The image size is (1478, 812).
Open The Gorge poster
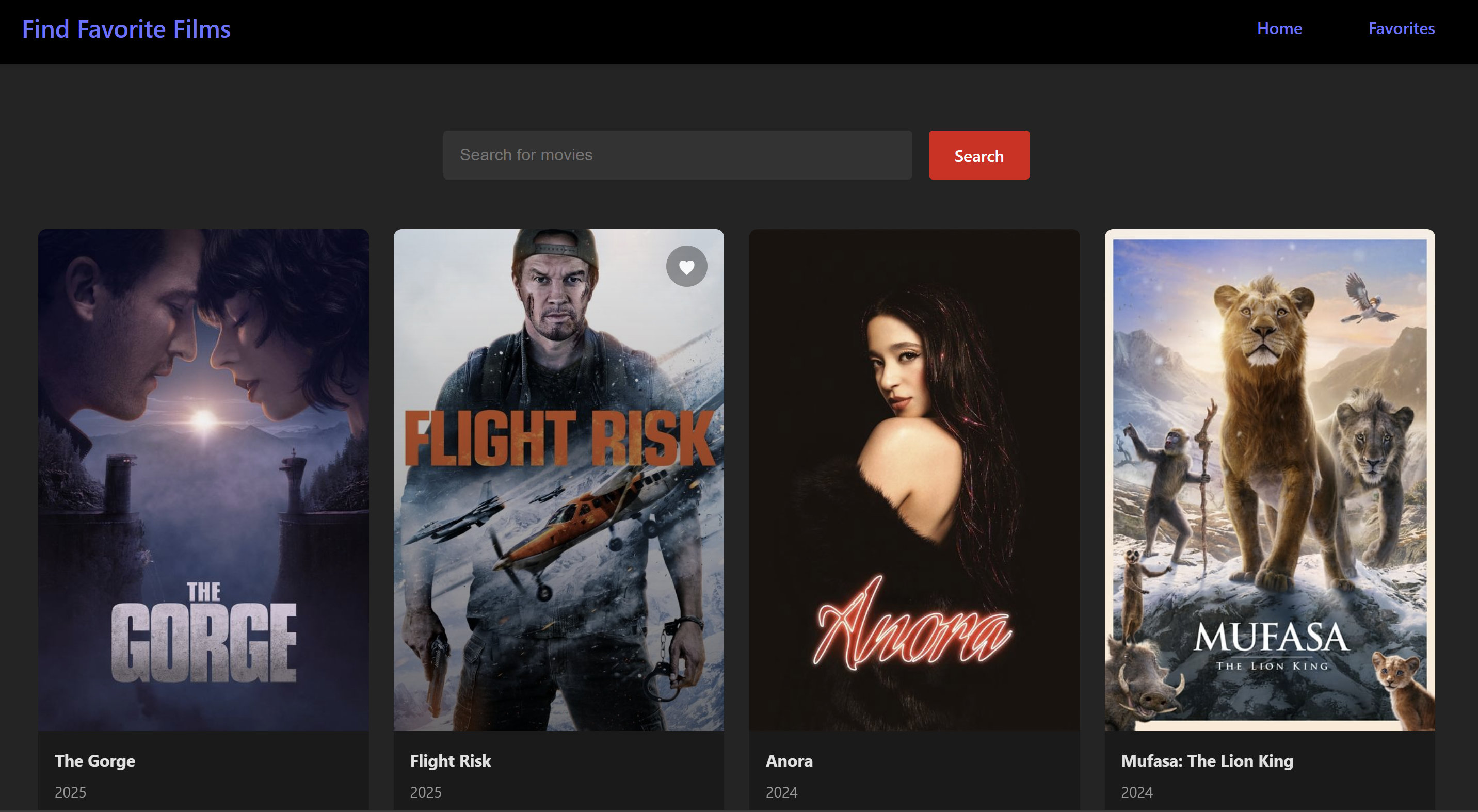point(204,480)
